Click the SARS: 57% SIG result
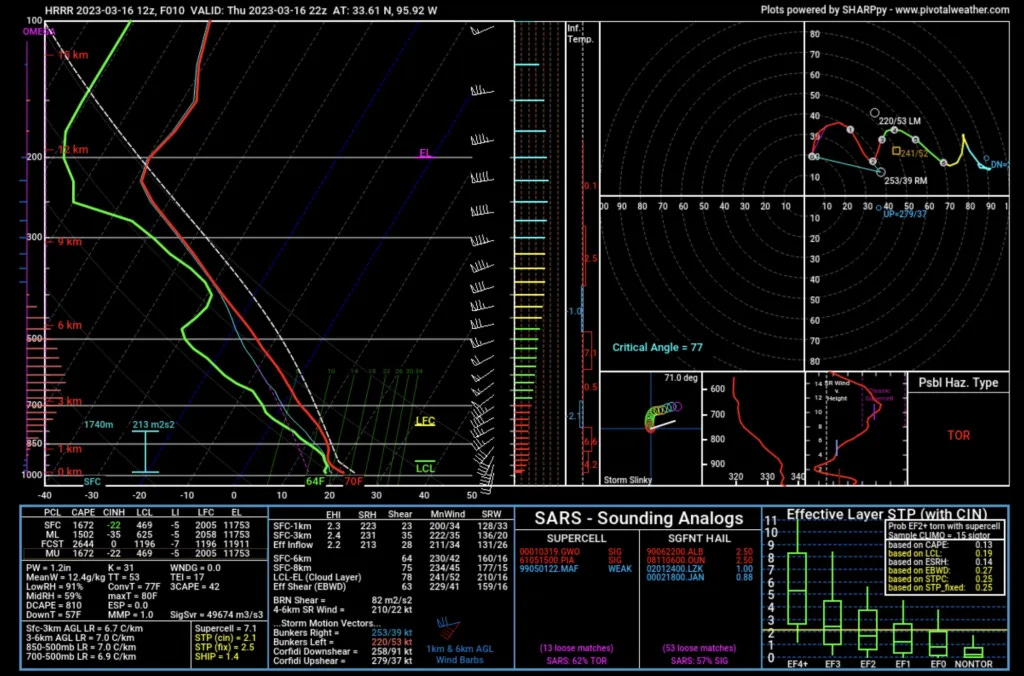Viewport: 1024px width, 676px height. tap(699, 661)
